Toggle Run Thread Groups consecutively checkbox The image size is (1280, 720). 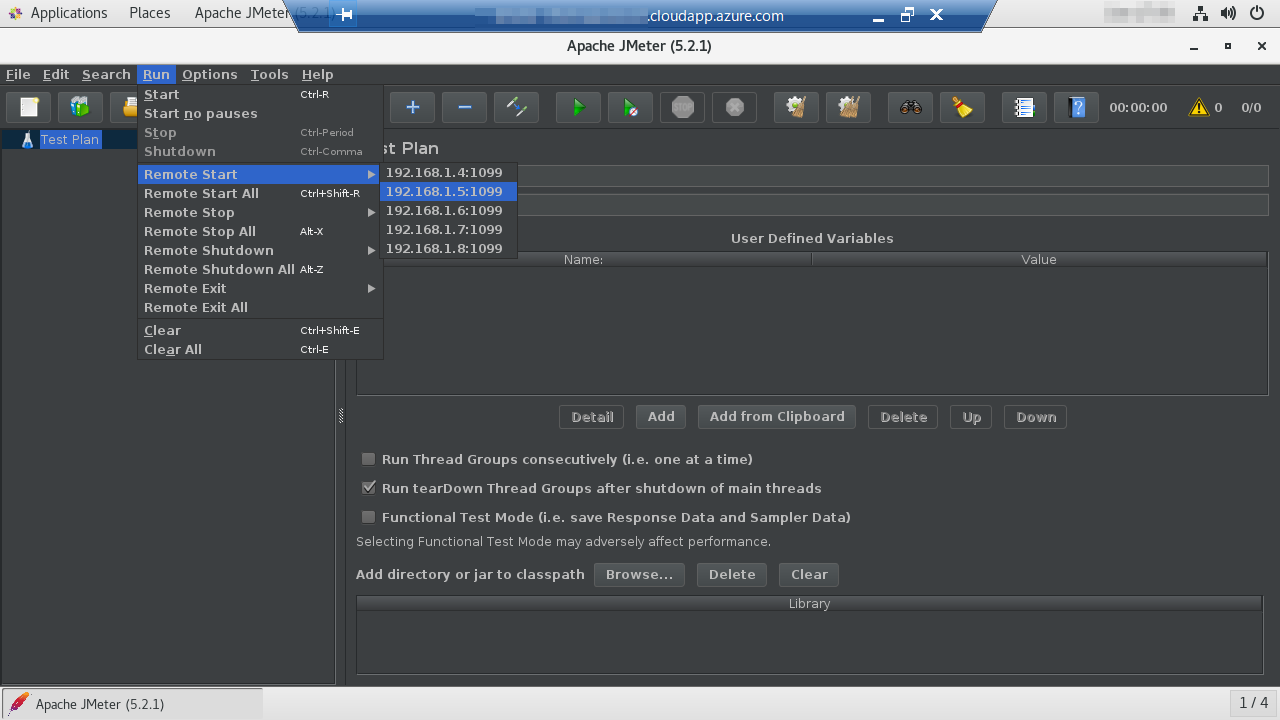tap(368, 459)
